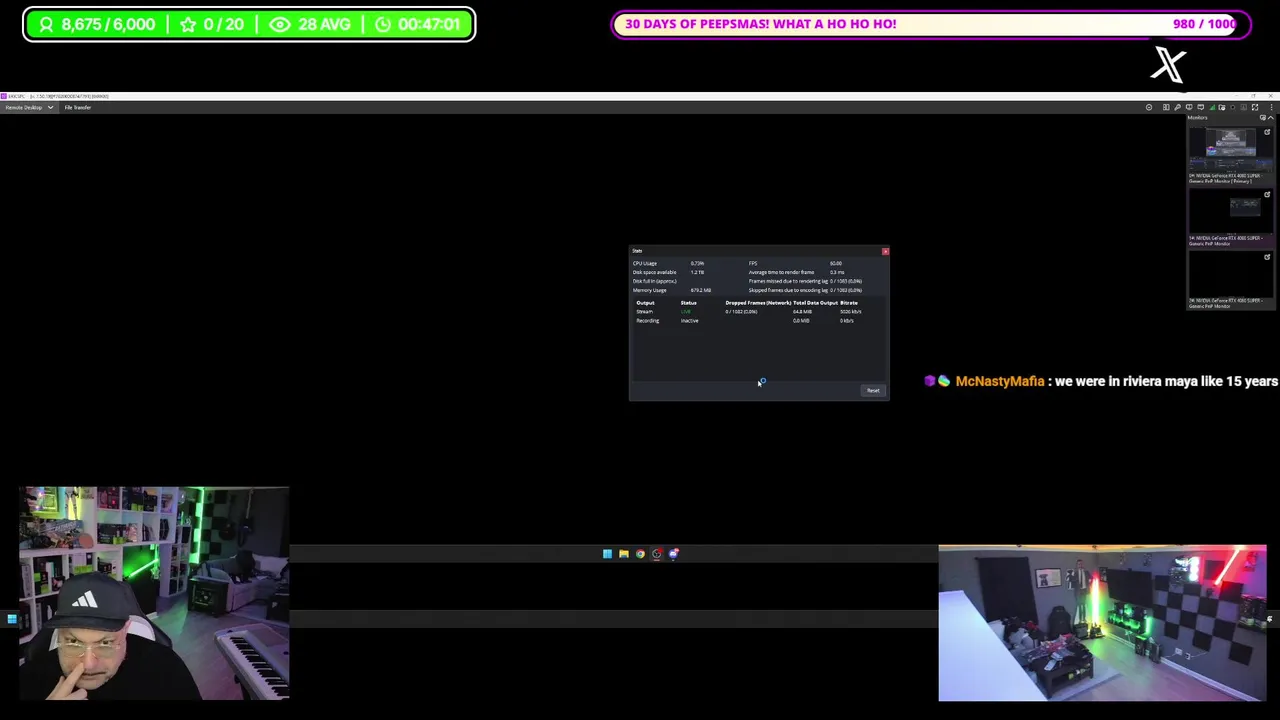Click the "CPU Usage" label in Stats
1280x720 pixels.
[645, 263]
